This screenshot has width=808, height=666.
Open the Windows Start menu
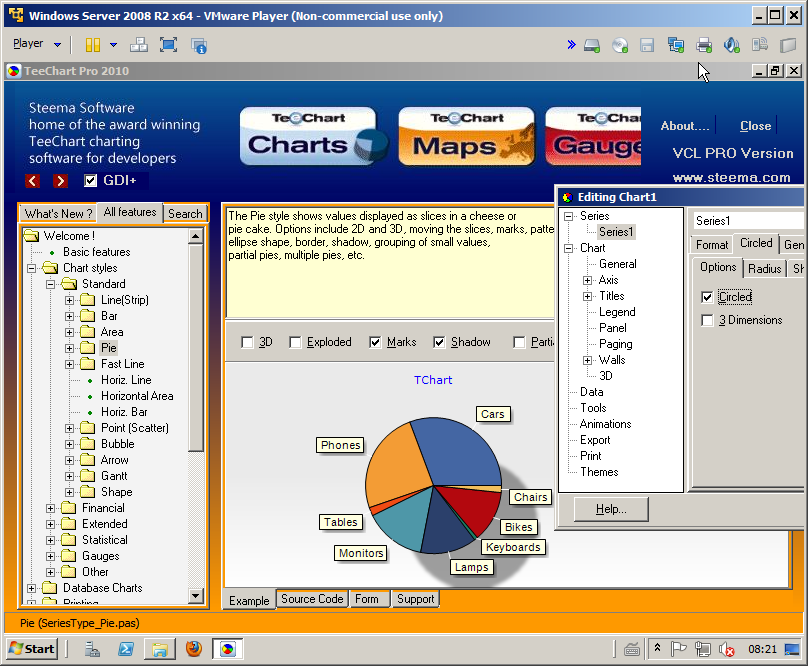coord(32,649)
